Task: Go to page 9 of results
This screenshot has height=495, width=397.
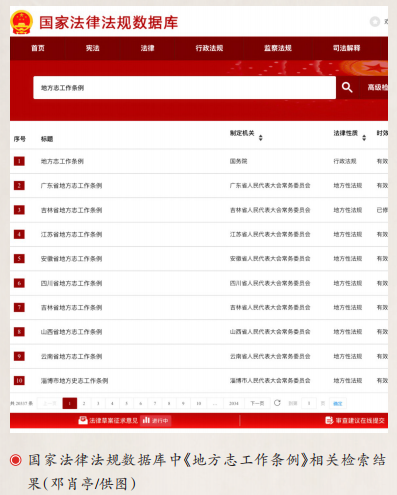Action: coord(183,403)
